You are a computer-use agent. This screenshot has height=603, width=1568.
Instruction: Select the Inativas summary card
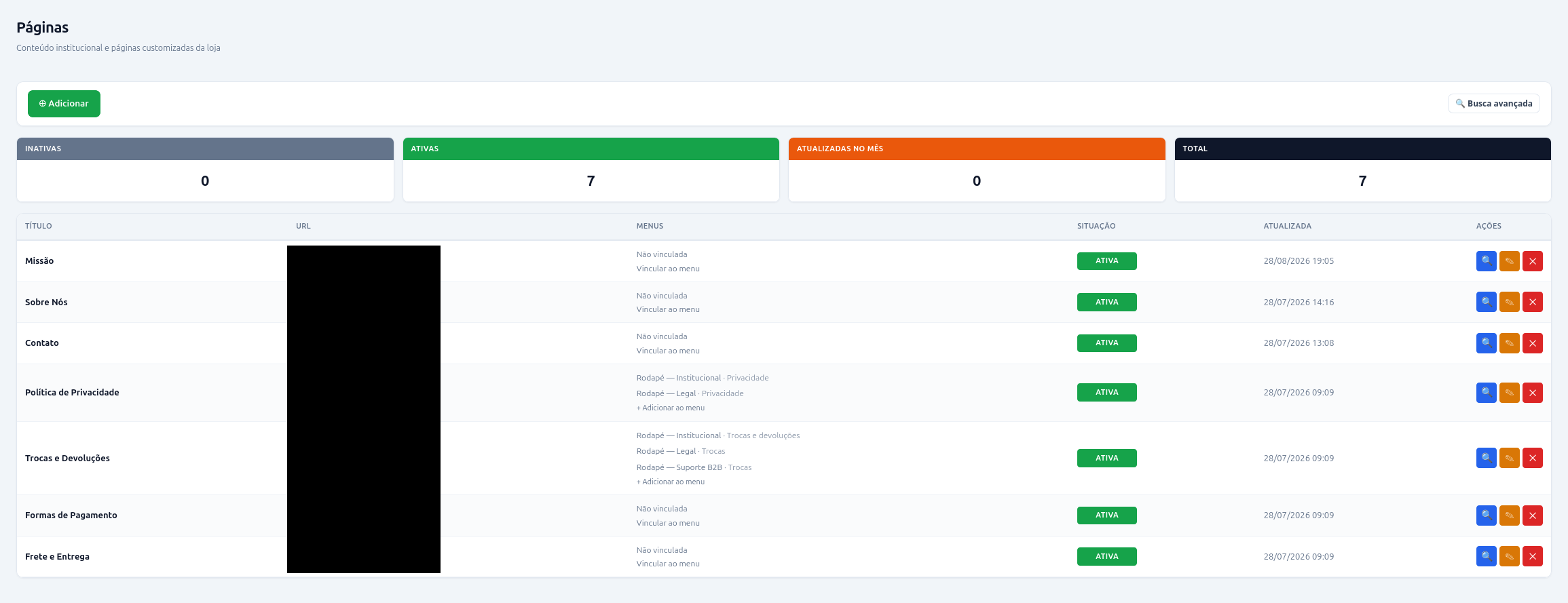(x=205, y=170)
